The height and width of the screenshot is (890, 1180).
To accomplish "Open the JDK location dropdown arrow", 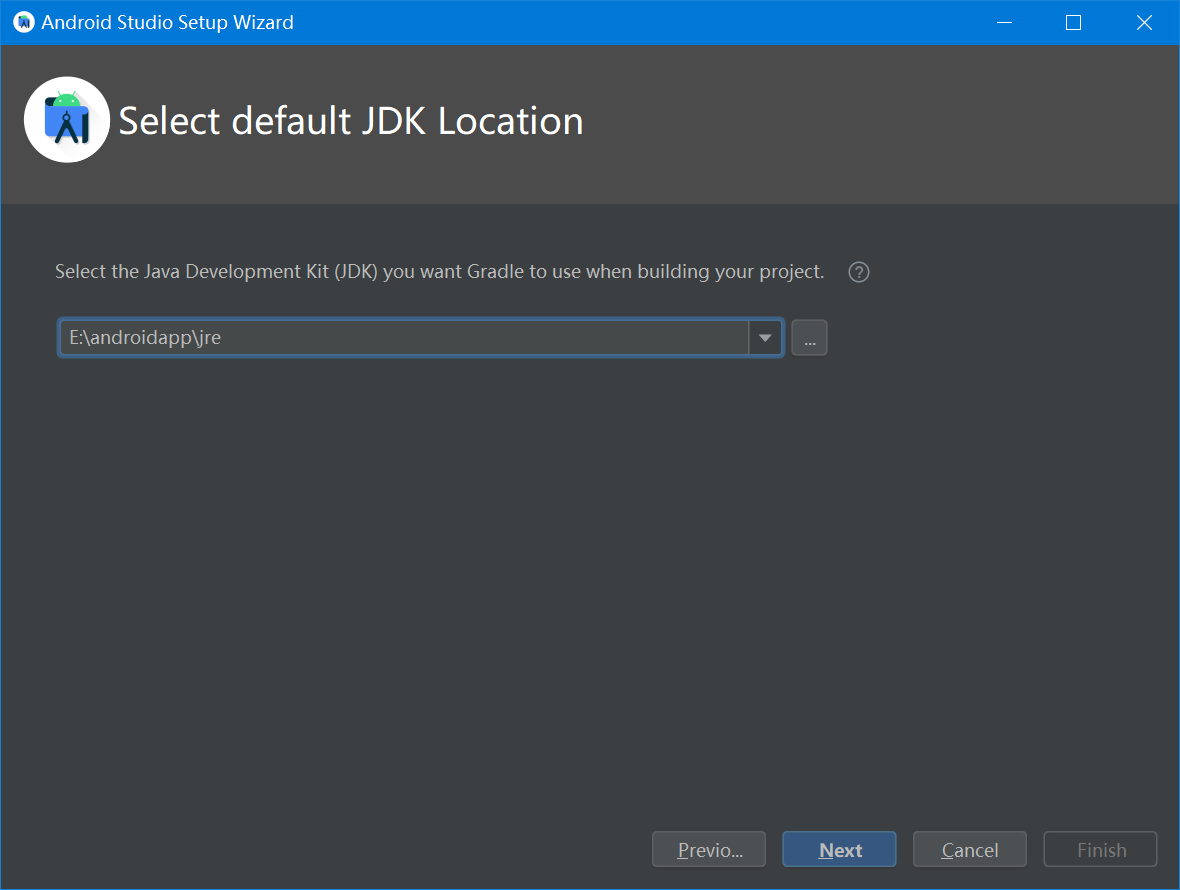I will click(x=765, y=338).
